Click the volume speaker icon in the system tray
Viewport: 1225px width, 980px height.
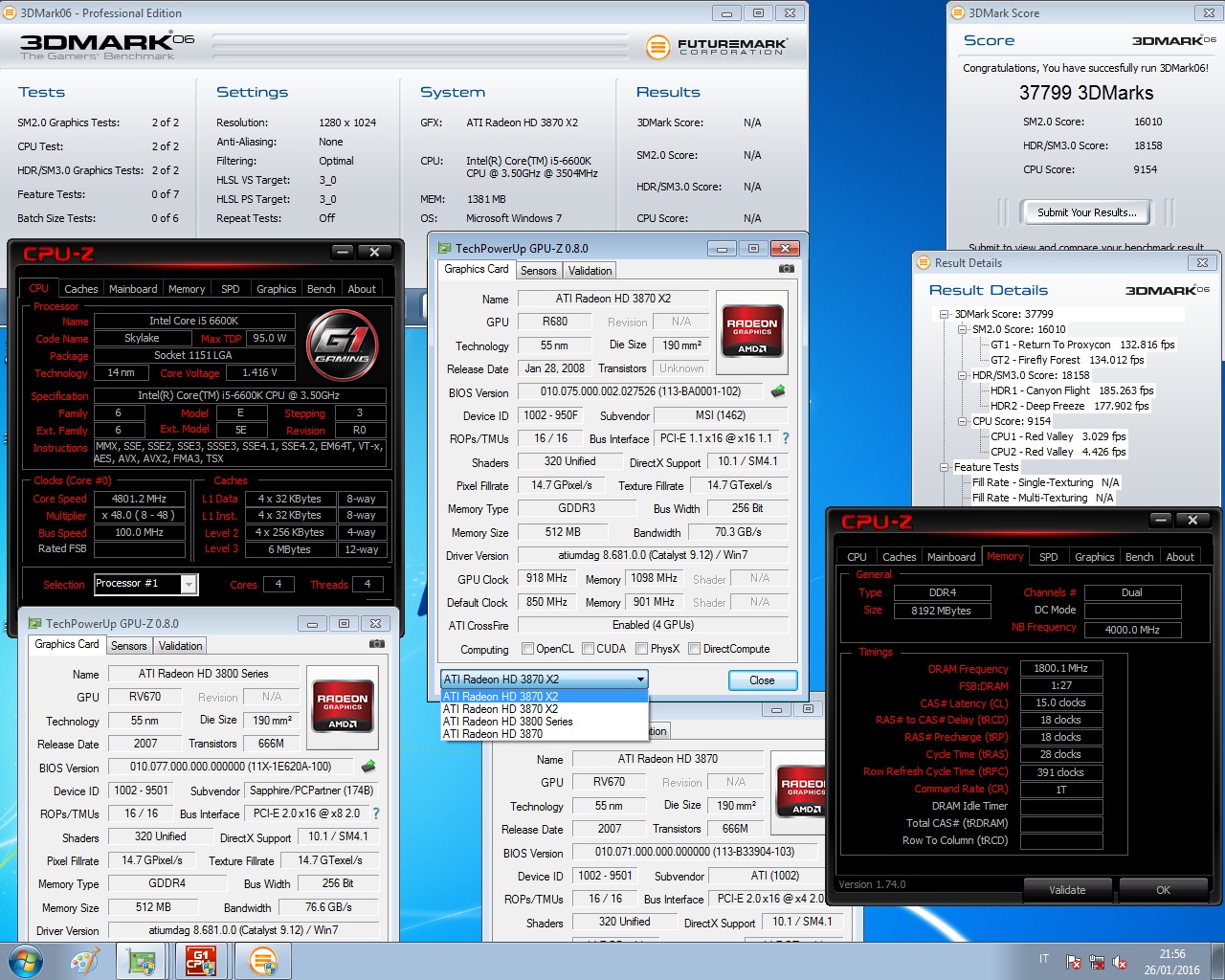point(1120,963)
